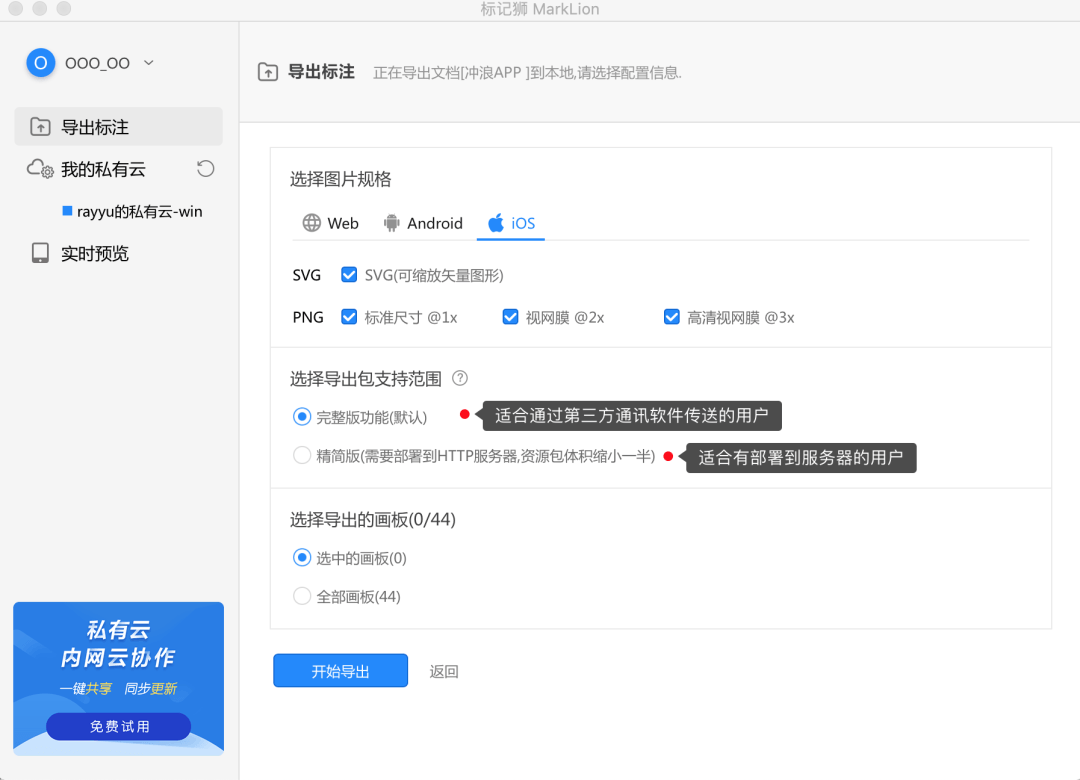Choose 选中的画板(0) radio option
Viewport: 1080px width, 780px height.
302,557
